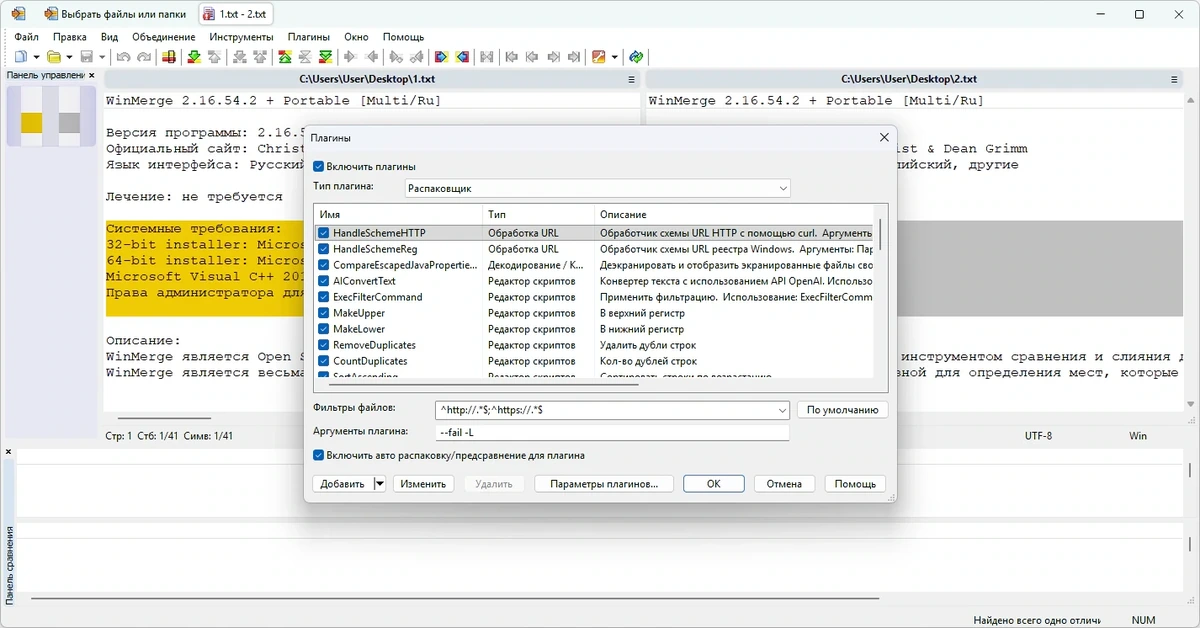Click the Next Conflict toolbar icon
This screenshot has height=628, width=1200.
[x=239, y=57]
